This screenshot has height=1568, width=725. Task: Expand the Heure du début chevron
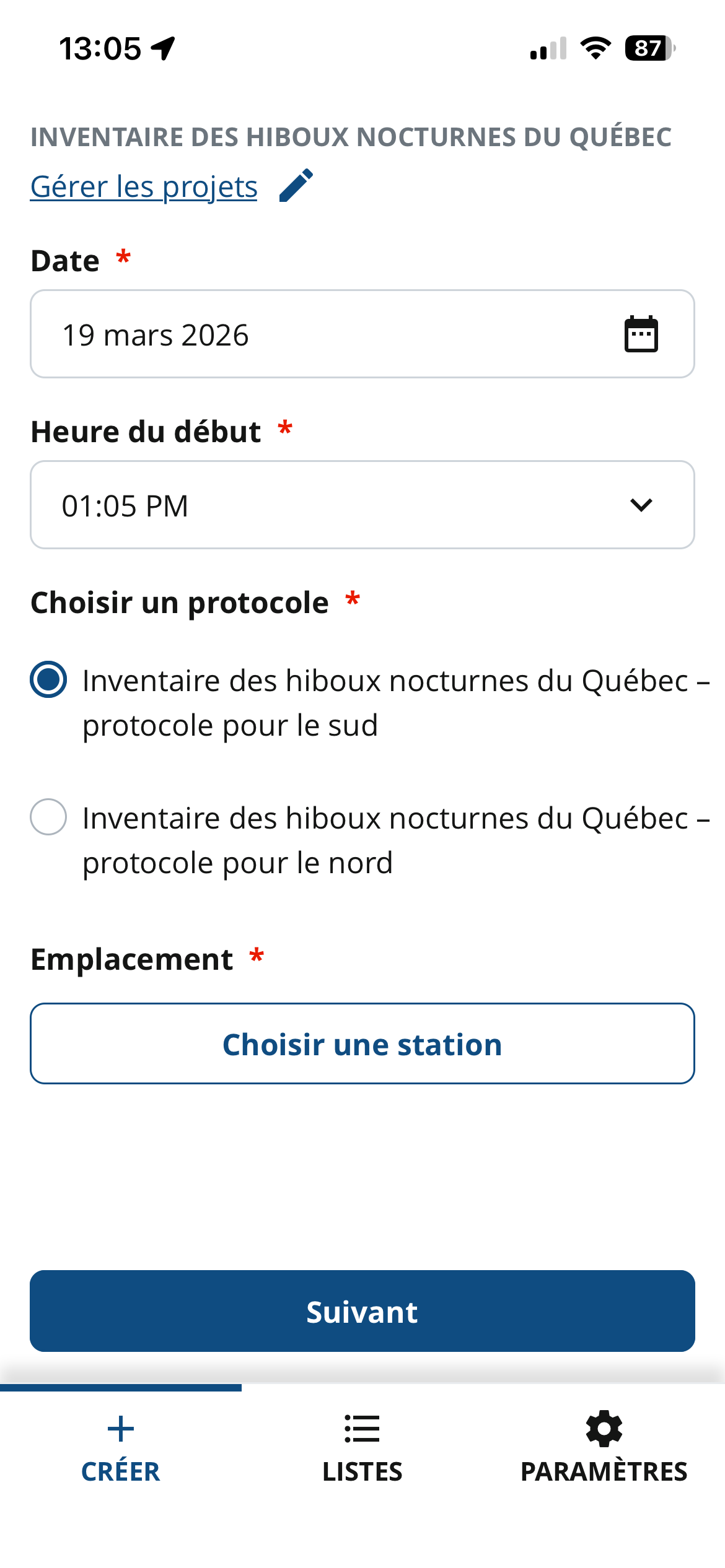[641, 505]
